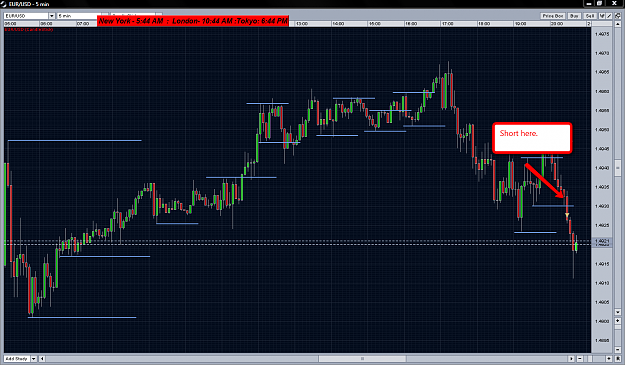Open the EUR/USD symbol dropdown arrow

(51, 16)
